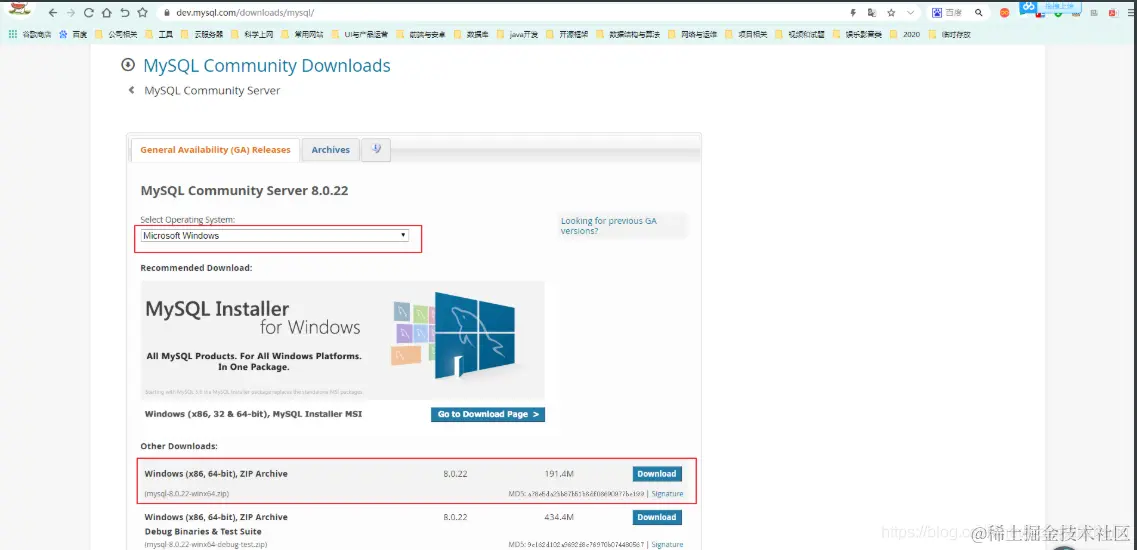
Task: Click the file name (mysql-8.0.22-winx64.zip)
Action: pyautogui.click(x=186, y=493)
